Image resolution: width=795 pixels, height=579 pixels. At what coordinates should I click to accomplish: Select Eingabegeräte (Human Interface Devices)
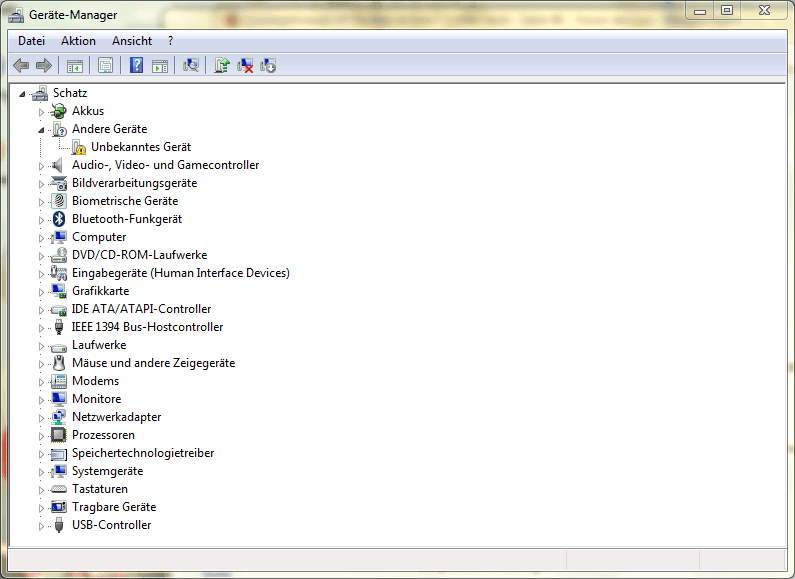point(180,273)
